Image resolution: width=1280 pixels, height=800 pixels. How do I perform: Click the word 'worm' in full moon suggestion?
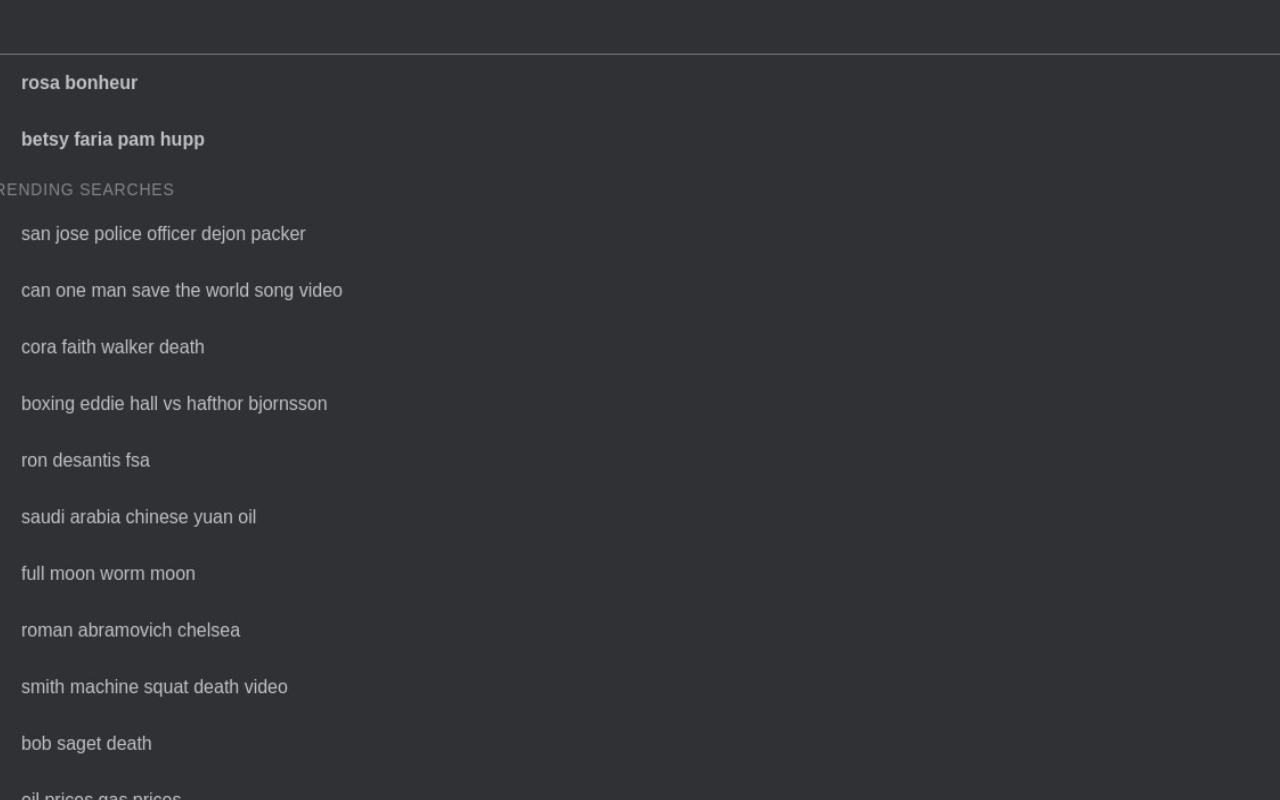point(122,574)
